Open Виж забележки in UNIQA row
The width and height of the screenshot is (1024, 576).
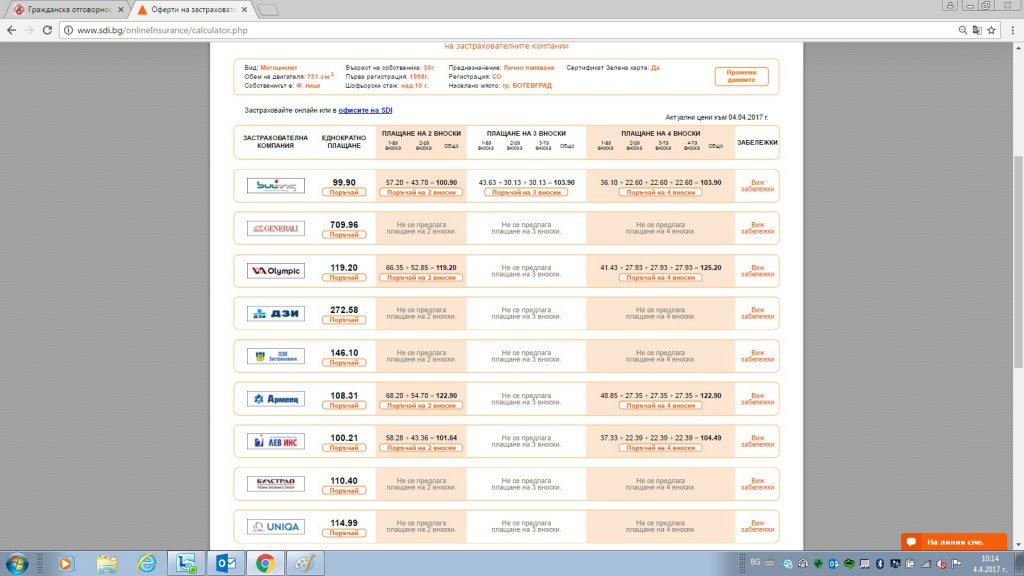coord(758,526)
